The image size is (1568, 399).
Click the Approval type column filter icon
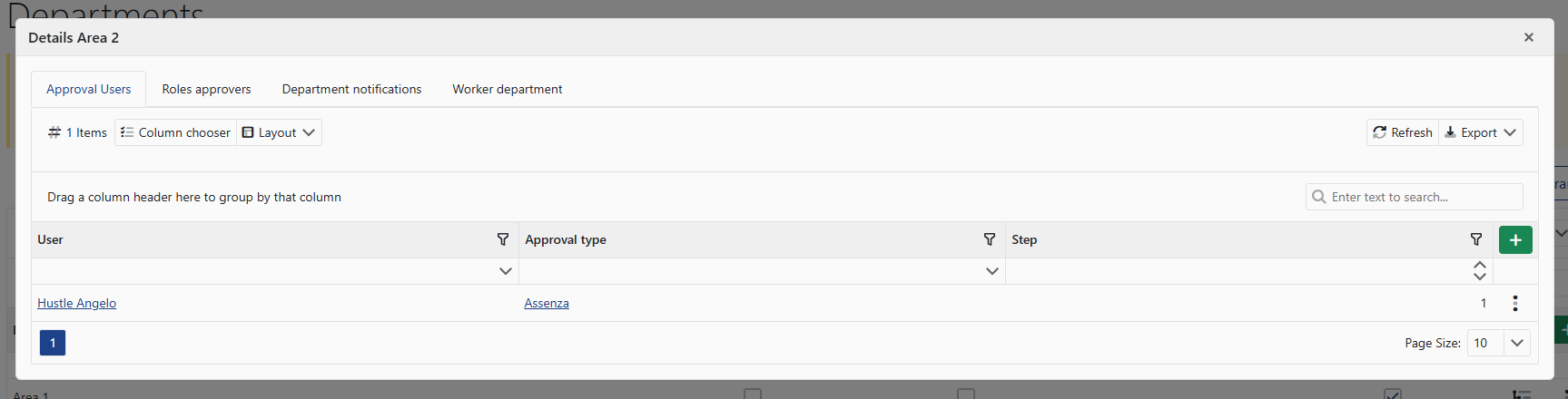tap(990, 239)
